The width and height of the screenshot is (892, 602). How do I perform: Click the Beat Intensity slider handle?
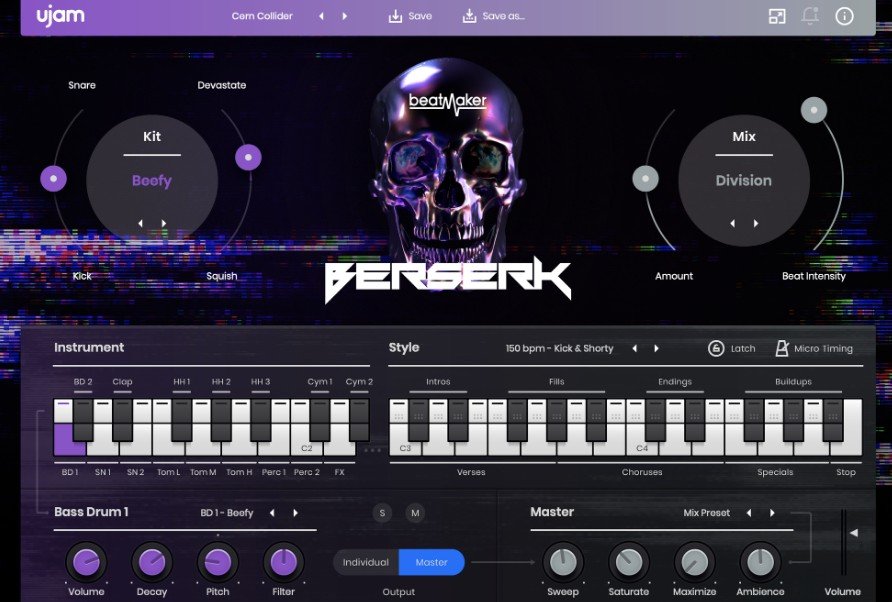coord(814,110)
